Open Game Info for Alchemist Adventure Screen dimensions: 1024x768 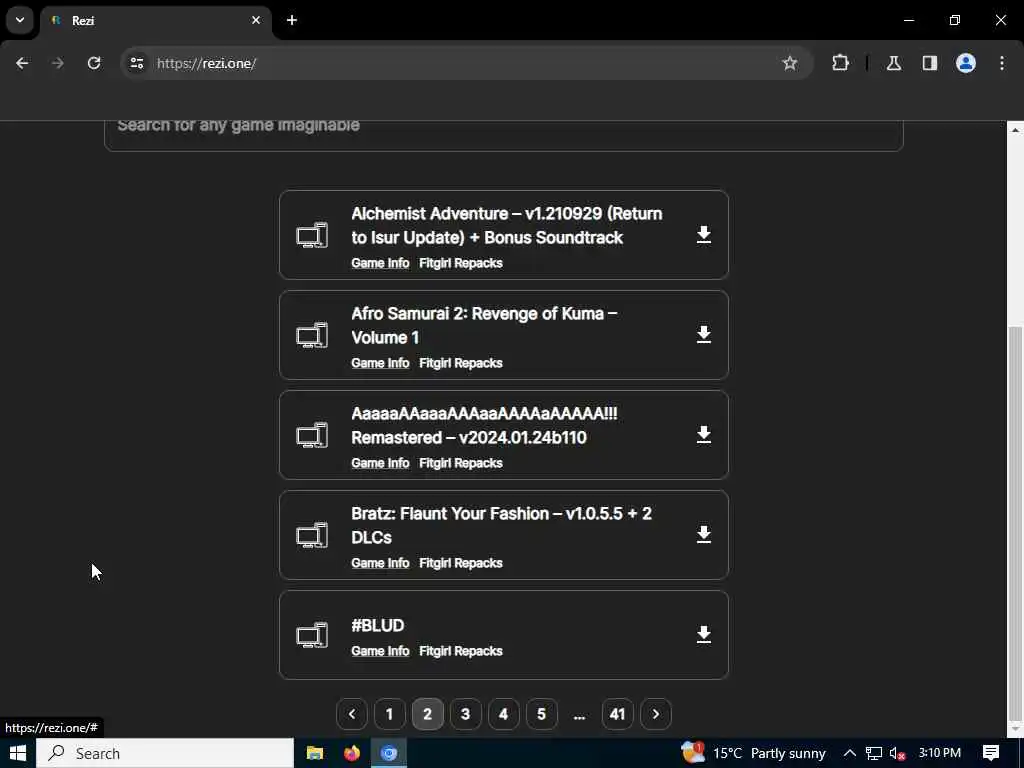380,263
